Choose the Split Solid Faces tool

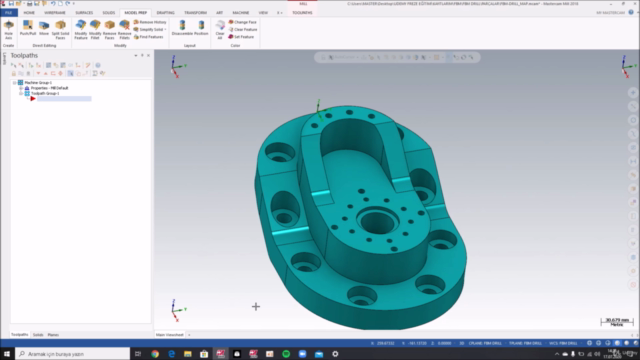coord(60,30)
